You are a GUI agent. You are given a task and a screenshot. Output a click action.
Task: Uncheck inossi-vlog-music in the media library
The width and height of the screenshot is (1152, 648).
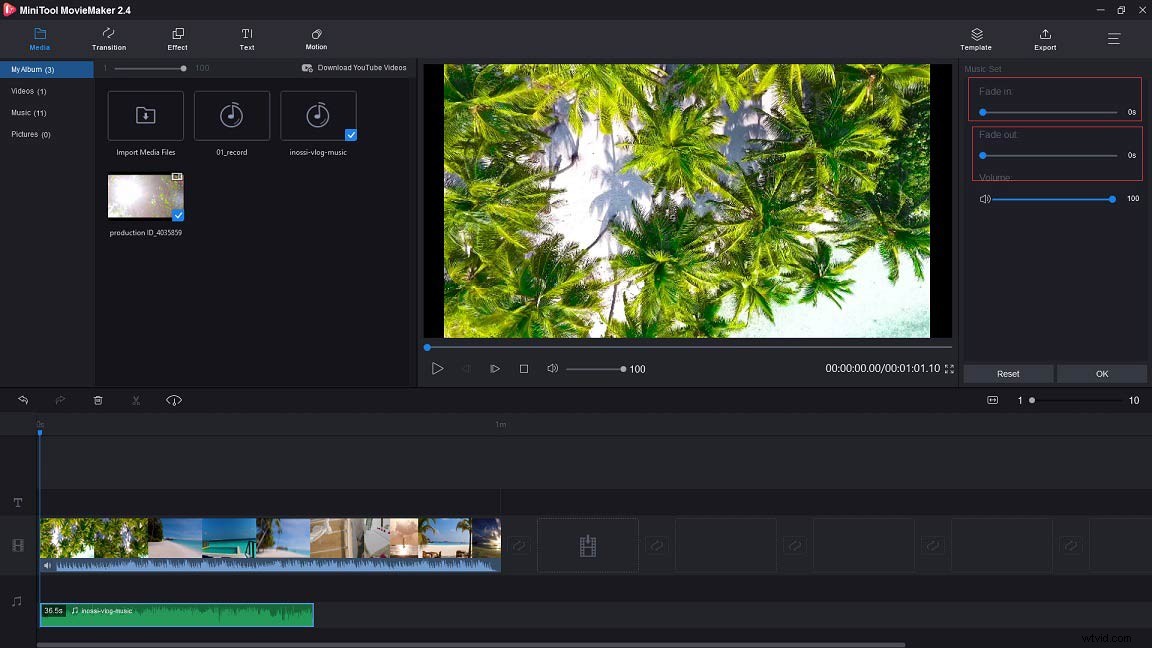point(351,133)
